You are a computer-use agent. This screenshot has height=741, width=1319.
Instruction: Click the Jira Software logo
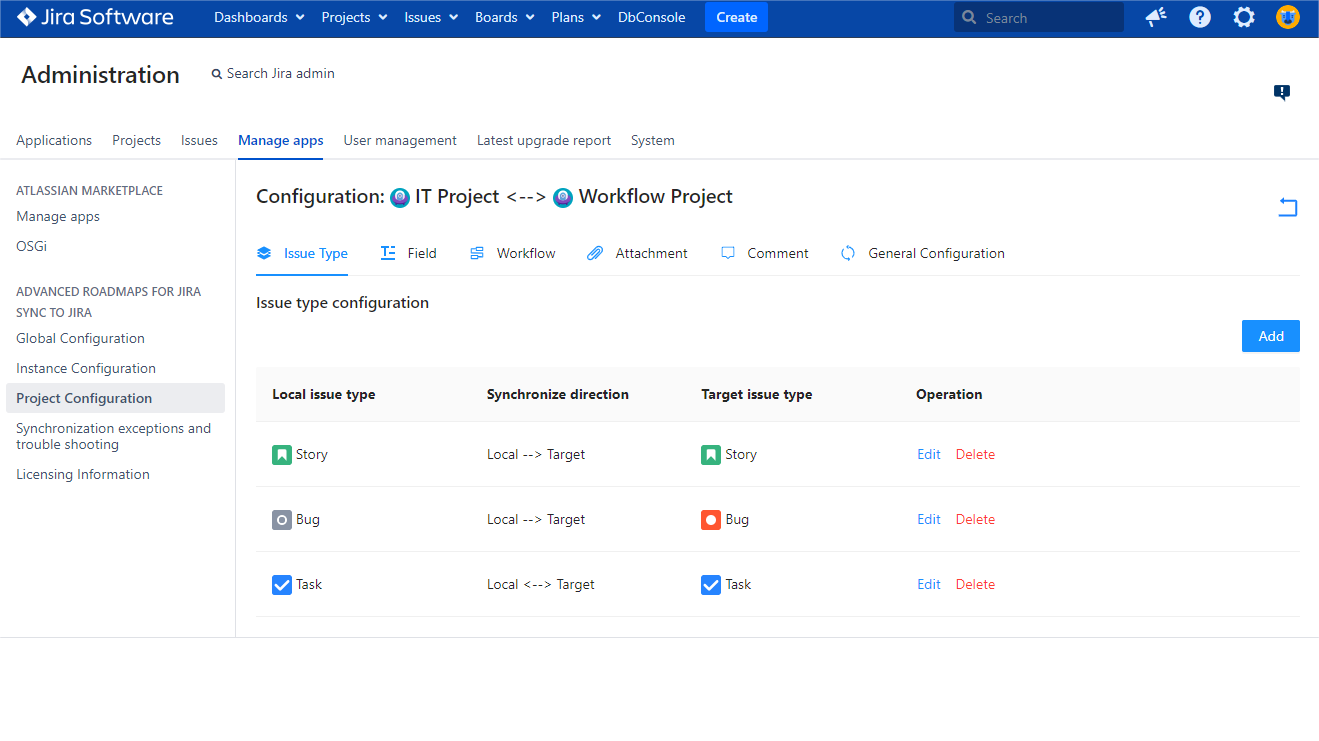point(95,17)
